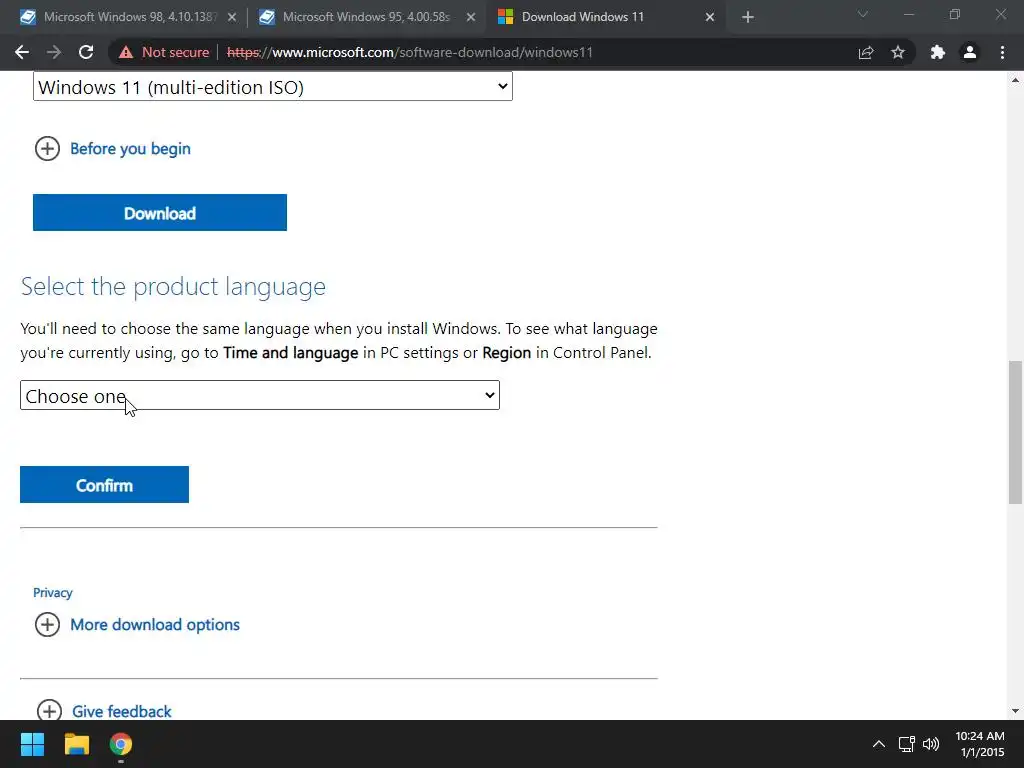
Task: Click the Confirm button
Action: (x=104, y=485)
